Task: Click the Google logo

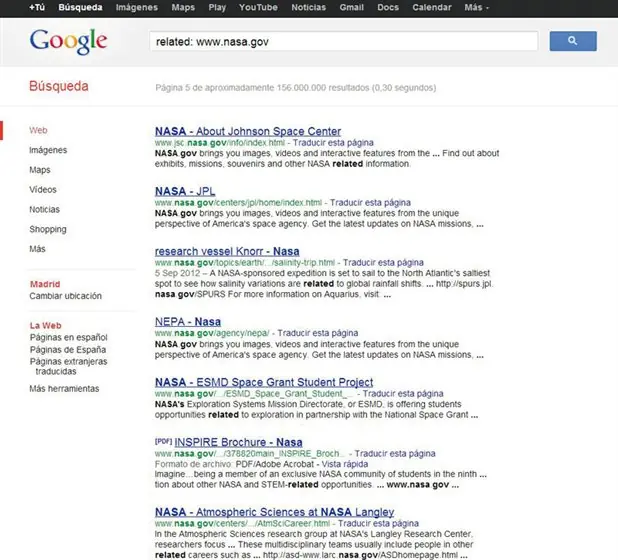Action: click(x=68, y=42)
